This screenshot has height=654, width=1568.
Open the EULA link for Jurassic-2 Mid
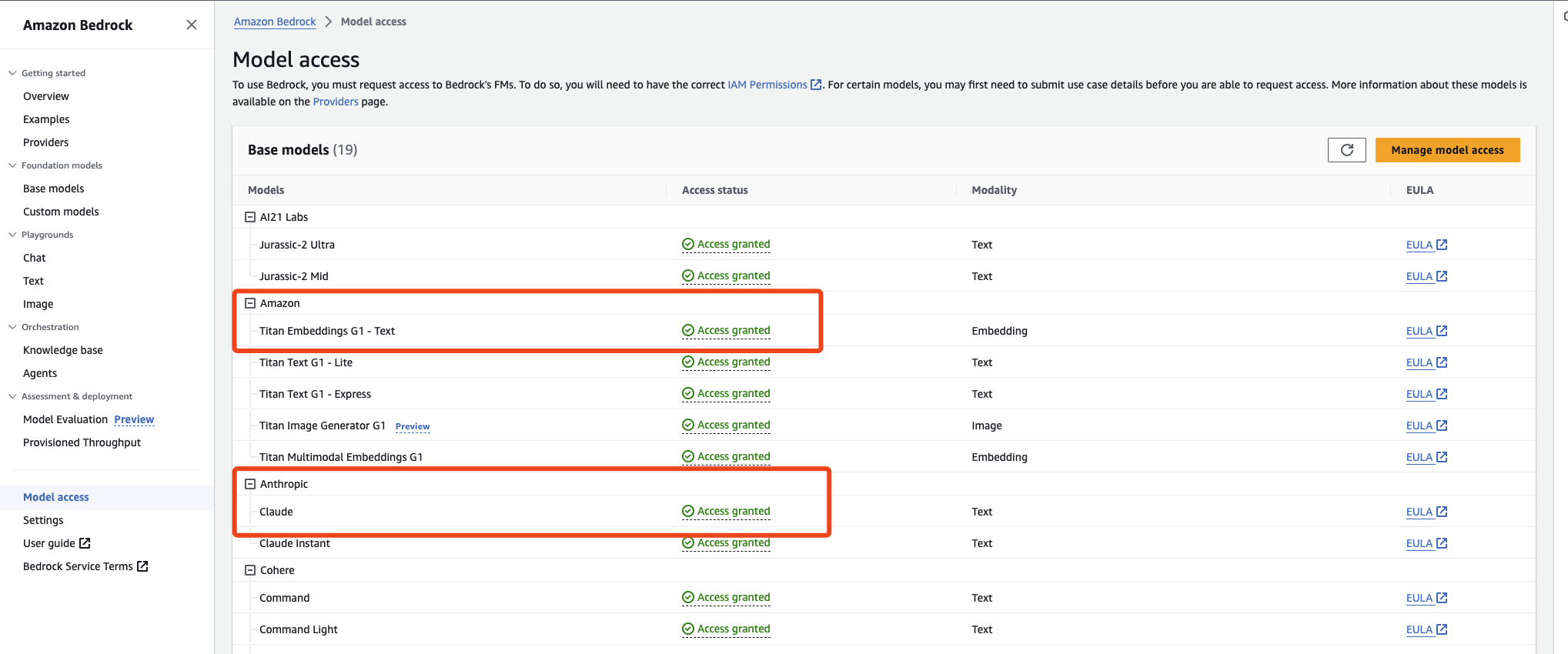1426,276
